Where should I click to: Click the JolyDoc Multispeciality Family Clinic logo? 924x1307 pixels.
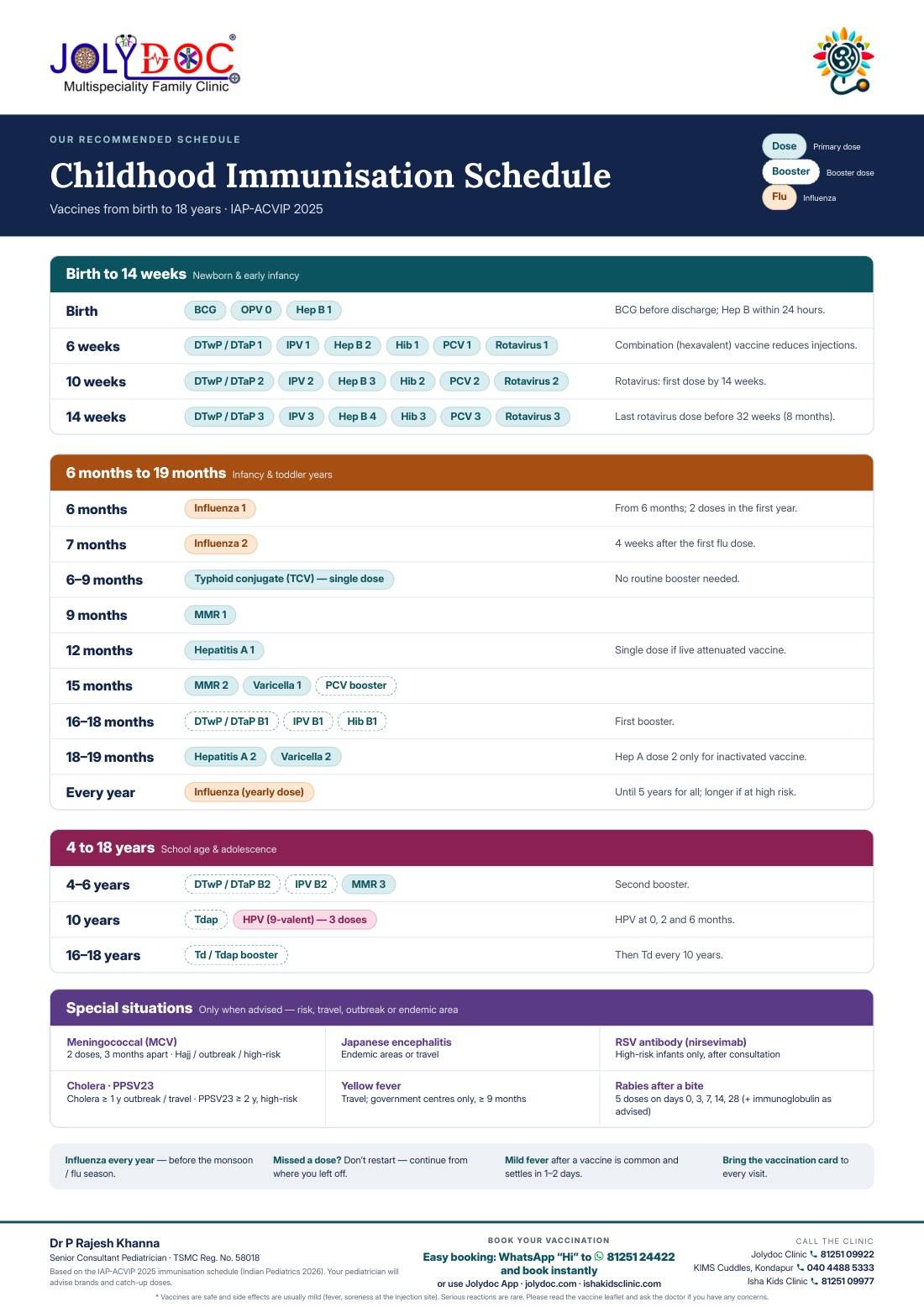click(144, 64)
